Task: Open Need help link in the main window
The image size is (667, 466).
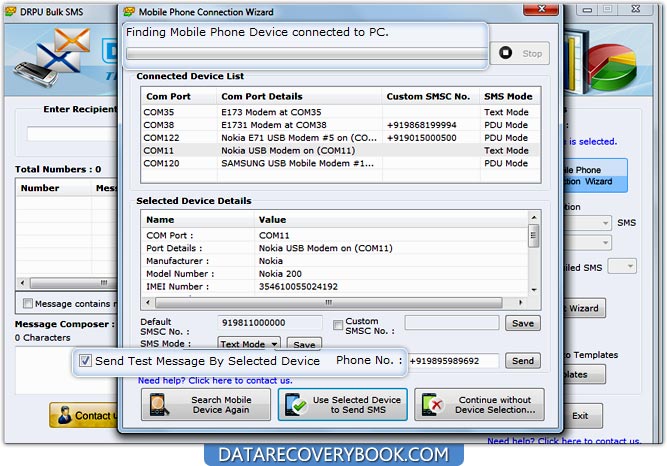Action: [564, 441]
